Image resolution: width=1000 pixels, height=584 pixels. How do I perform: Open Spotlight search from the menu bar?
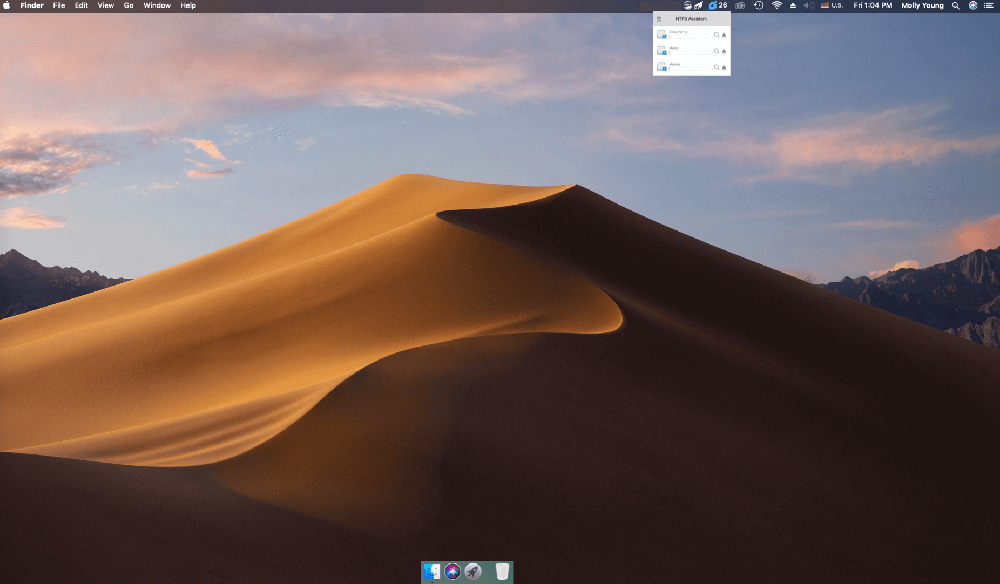tap(955, 5)
